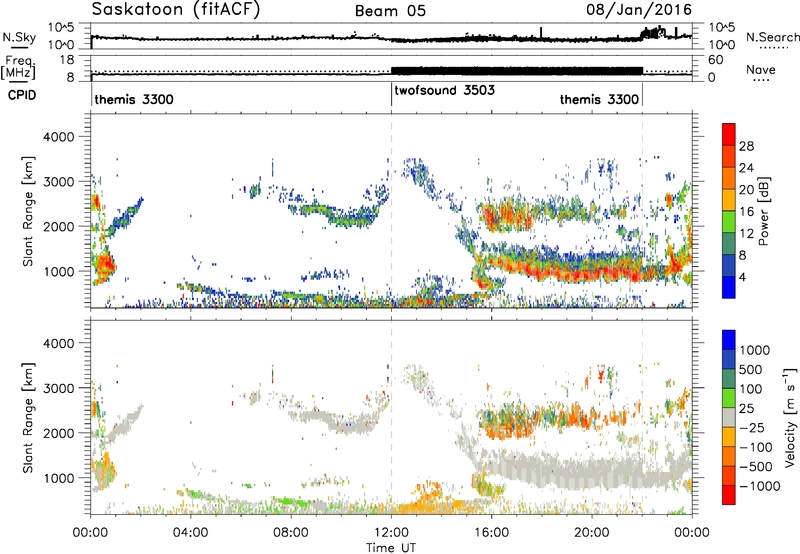The height and width of the screenshot is (554, 800).
Task: Click the "Saskatoon (fitACF)" plot title
Action: [176, 10]
